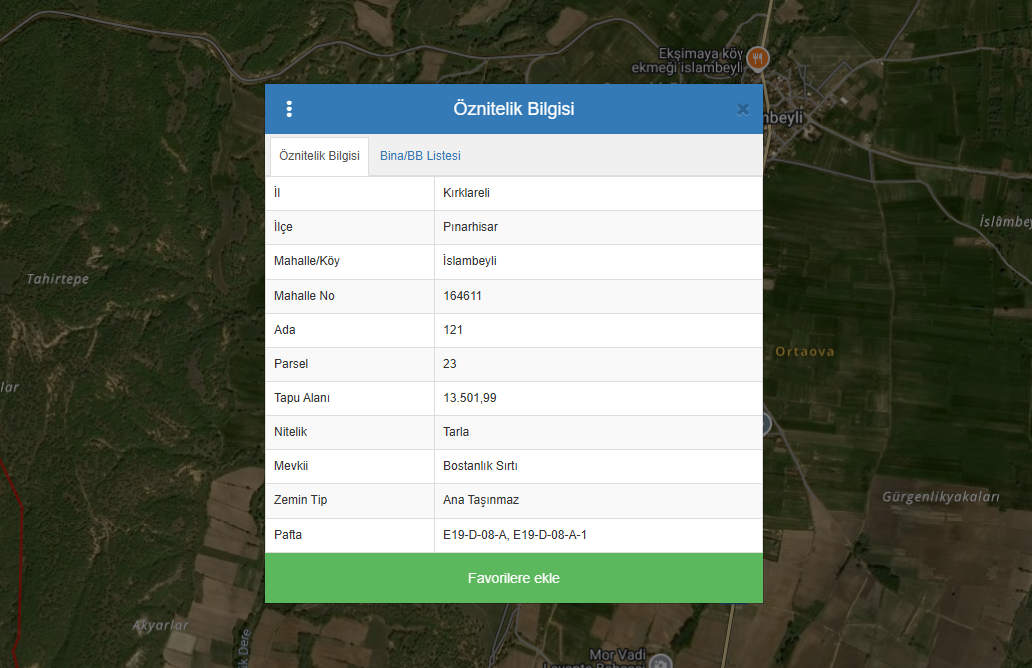Click the Mevkii value Bostanlık Sırtı
This screenshot has height=668, width=1032.
pyautogui.click(x=480, y=466)
